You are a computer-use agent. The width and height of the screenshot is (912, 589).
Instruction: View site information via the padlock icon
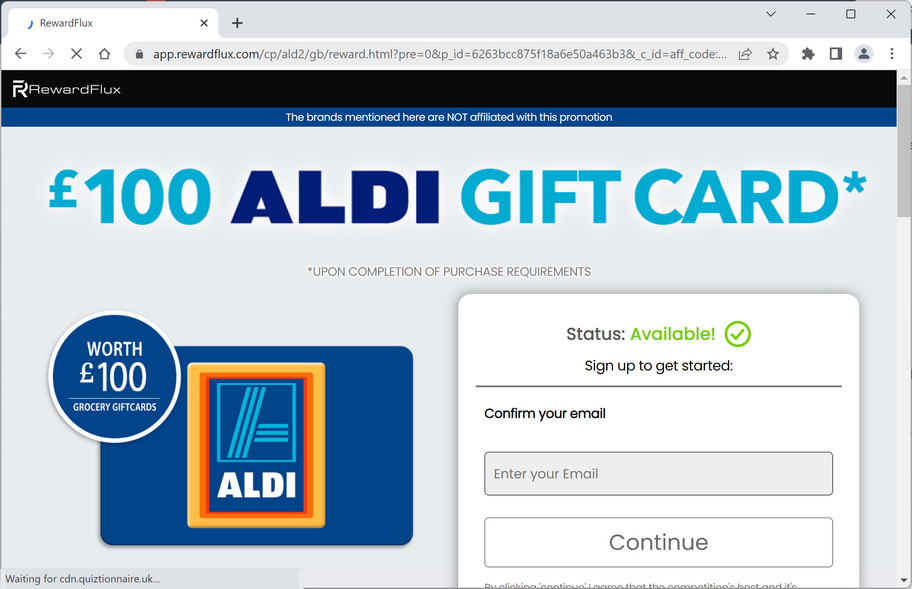[x=139, y=54]
